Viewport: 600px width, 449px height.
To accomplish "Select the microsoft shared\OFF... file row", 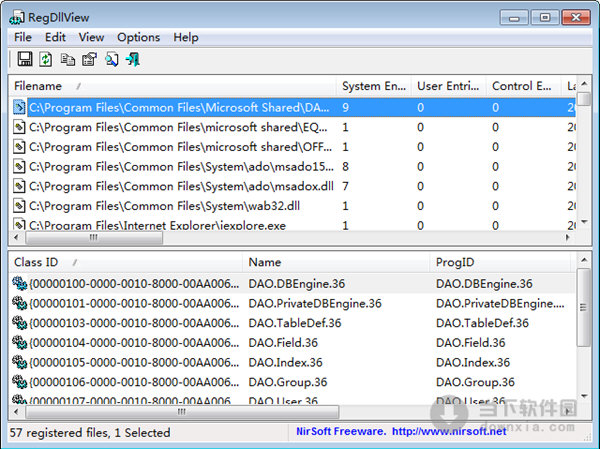I will 292,147.
